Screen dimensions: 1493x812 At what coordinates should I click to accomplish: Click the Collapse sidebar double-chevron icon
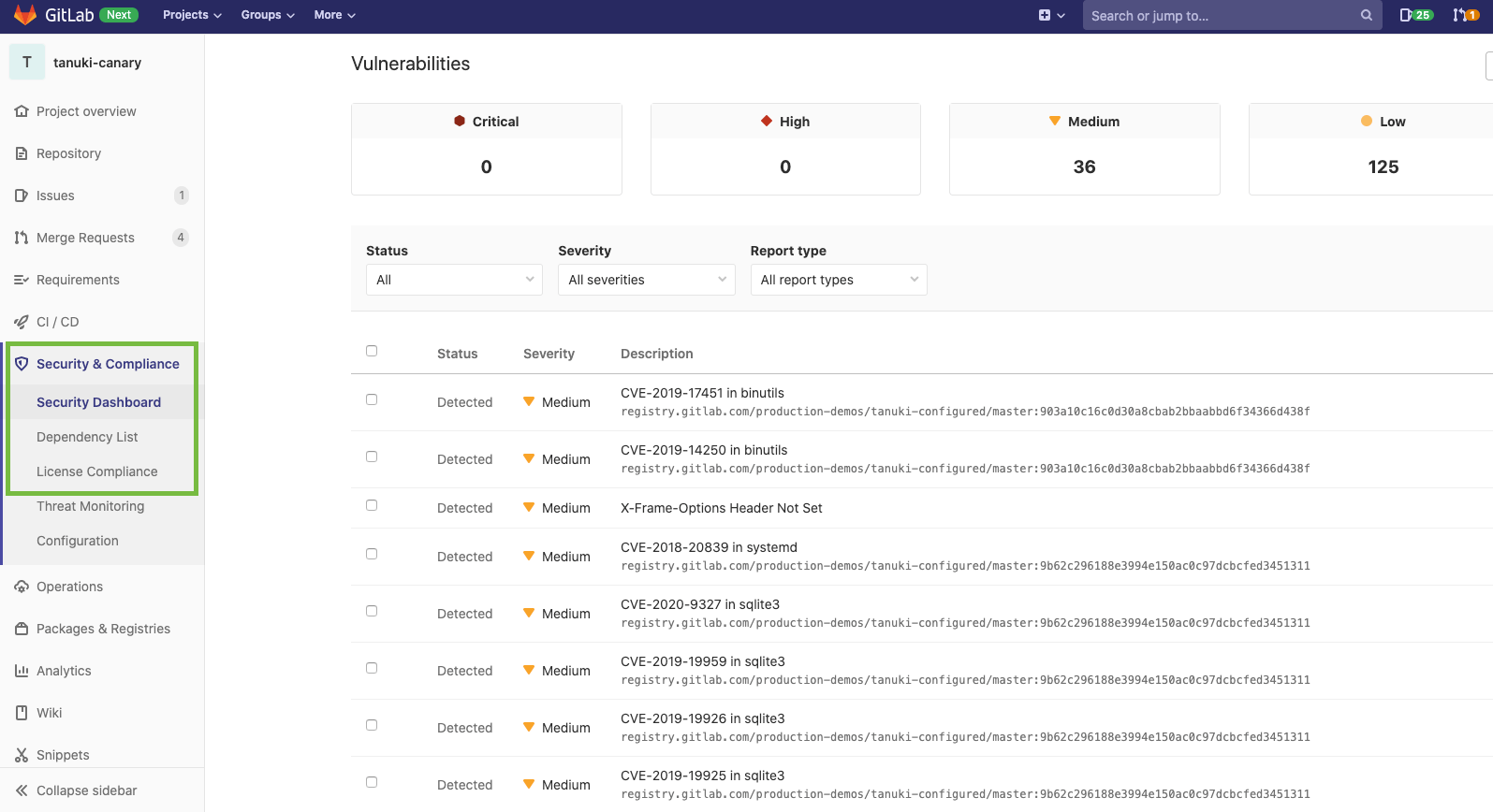(22, 790)
